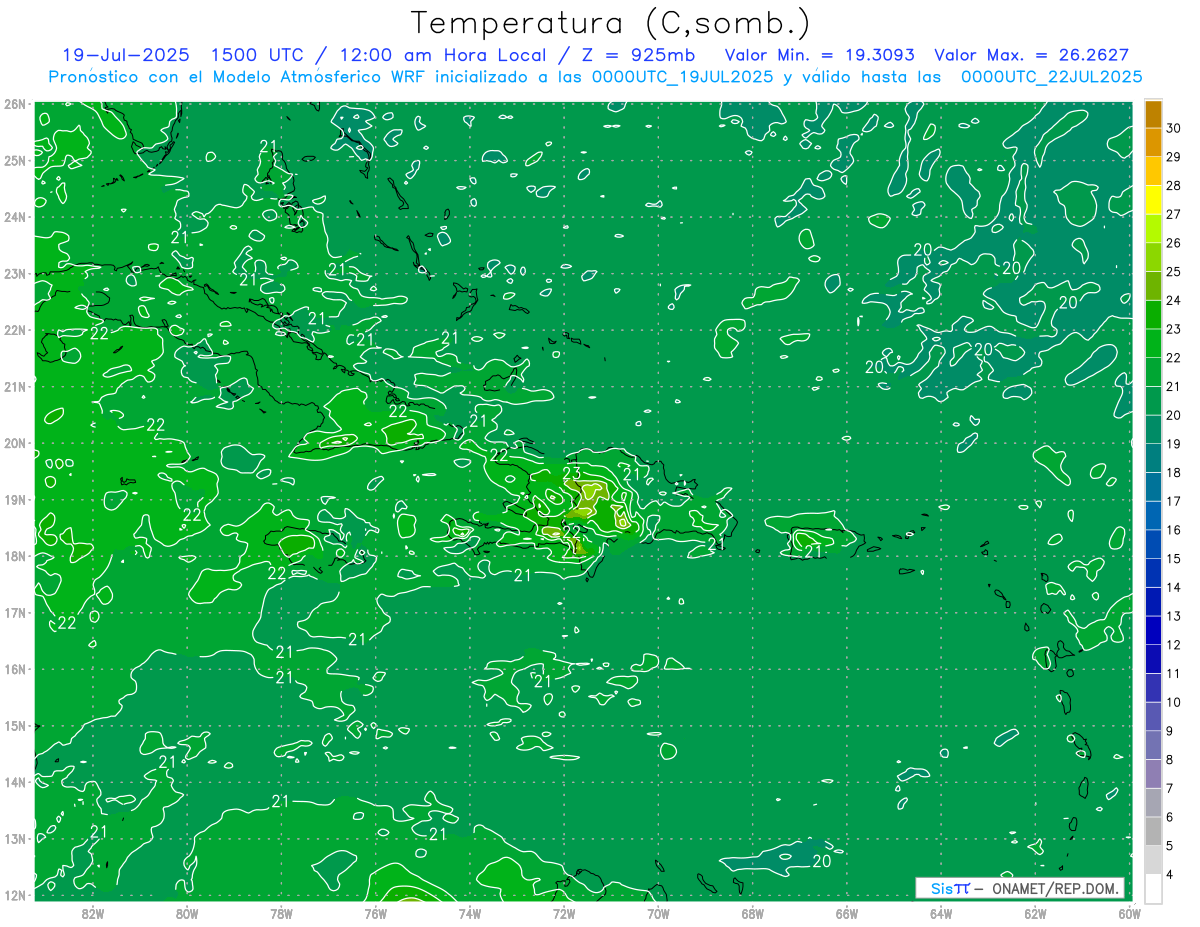Click the yellow colorbar segment between 27 and 28
This screenshot has width=1200, height=927.
coord(1153,200)
